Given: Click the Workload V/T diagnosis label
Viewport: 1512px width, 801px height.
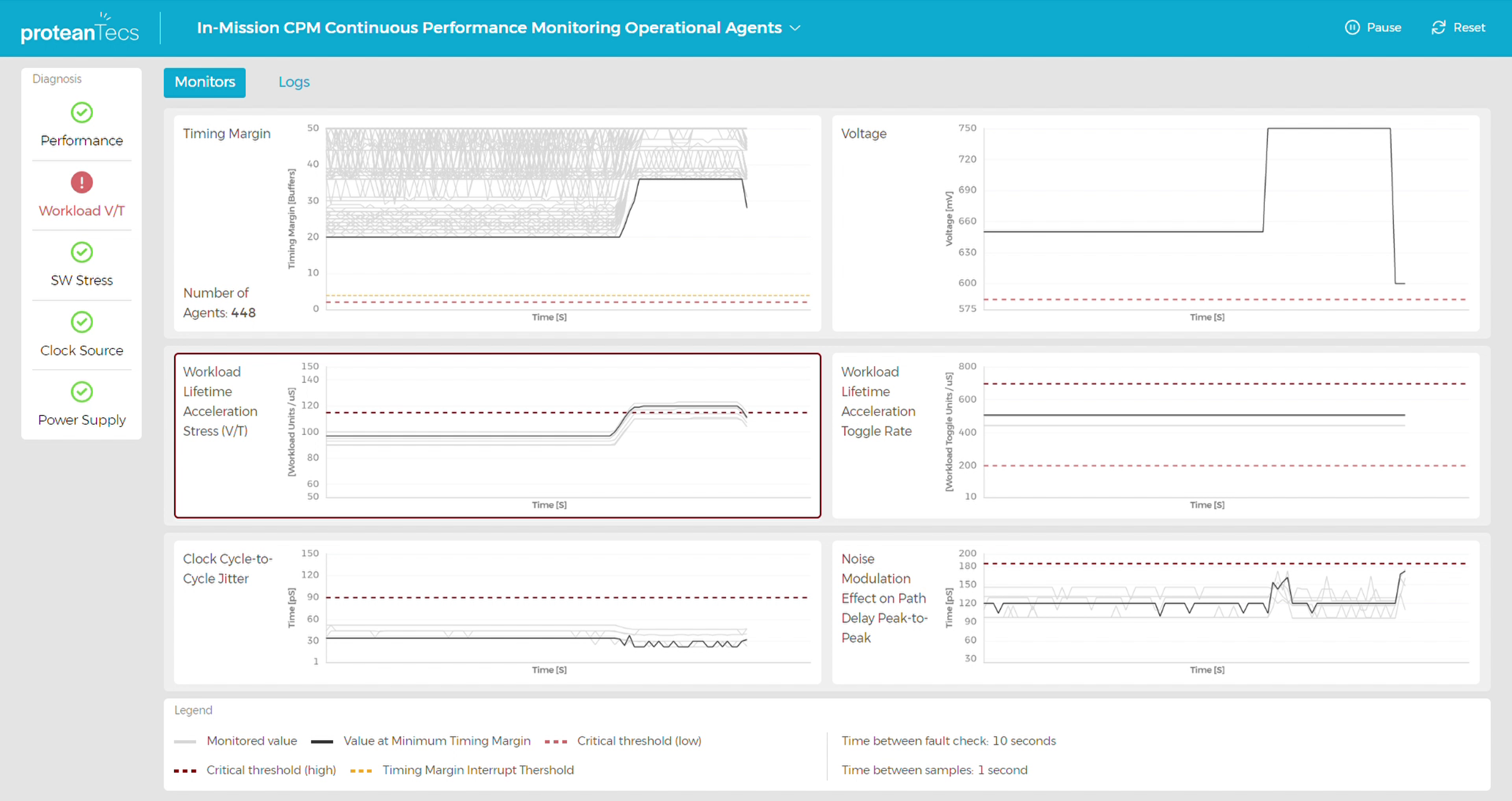Looking at the screenshot, I should point(82,211).
